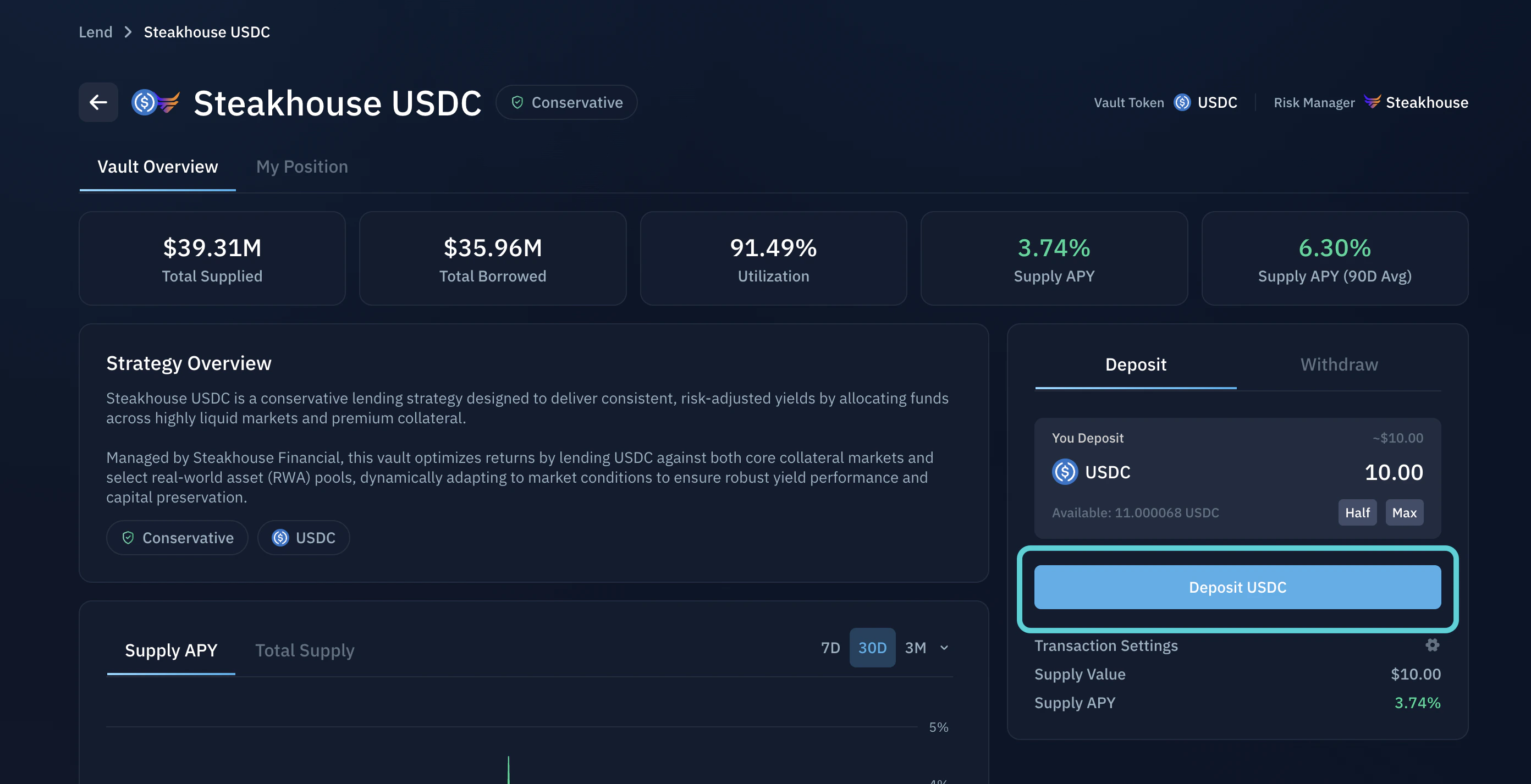Click the Transaction Settings label

1105,645
